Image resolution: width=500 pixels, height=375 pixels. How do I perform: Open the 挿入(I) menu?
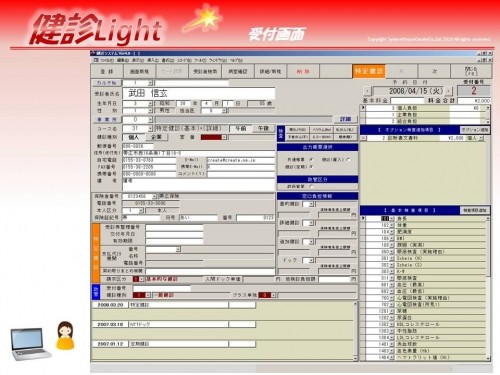click(x=153, y=60)
